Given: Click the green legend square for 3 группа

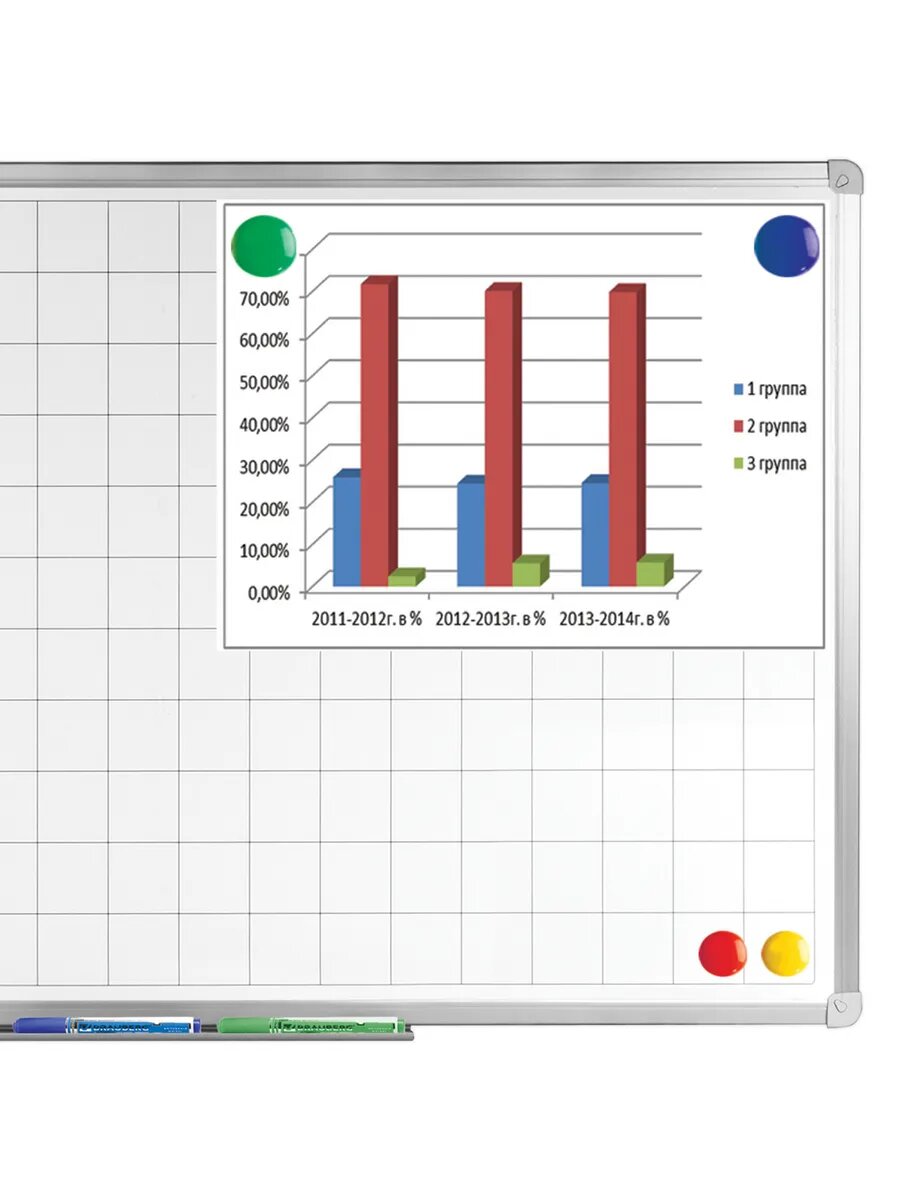Looking at the screenshot, I should pyautogui.click(x=737, y=463).
